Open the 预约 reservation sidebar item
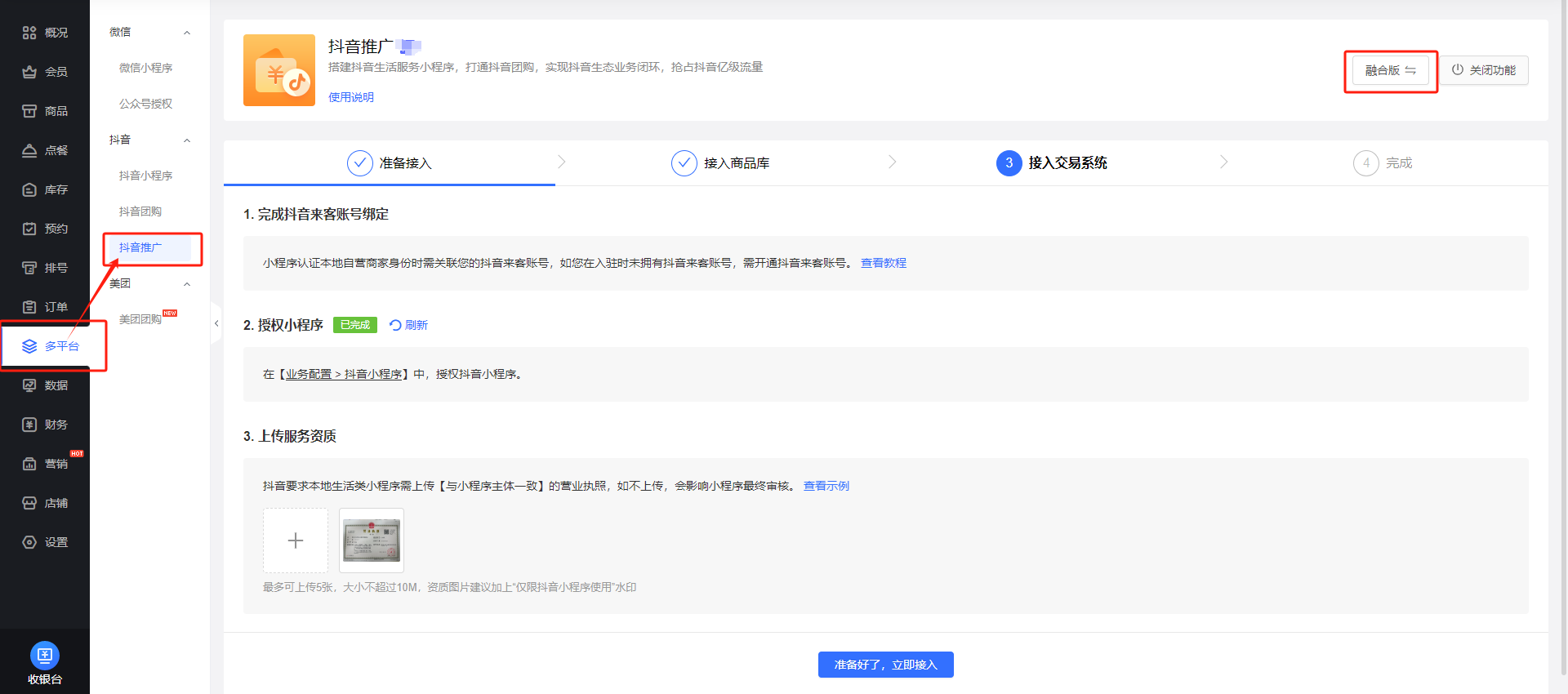 coord(45,229)
